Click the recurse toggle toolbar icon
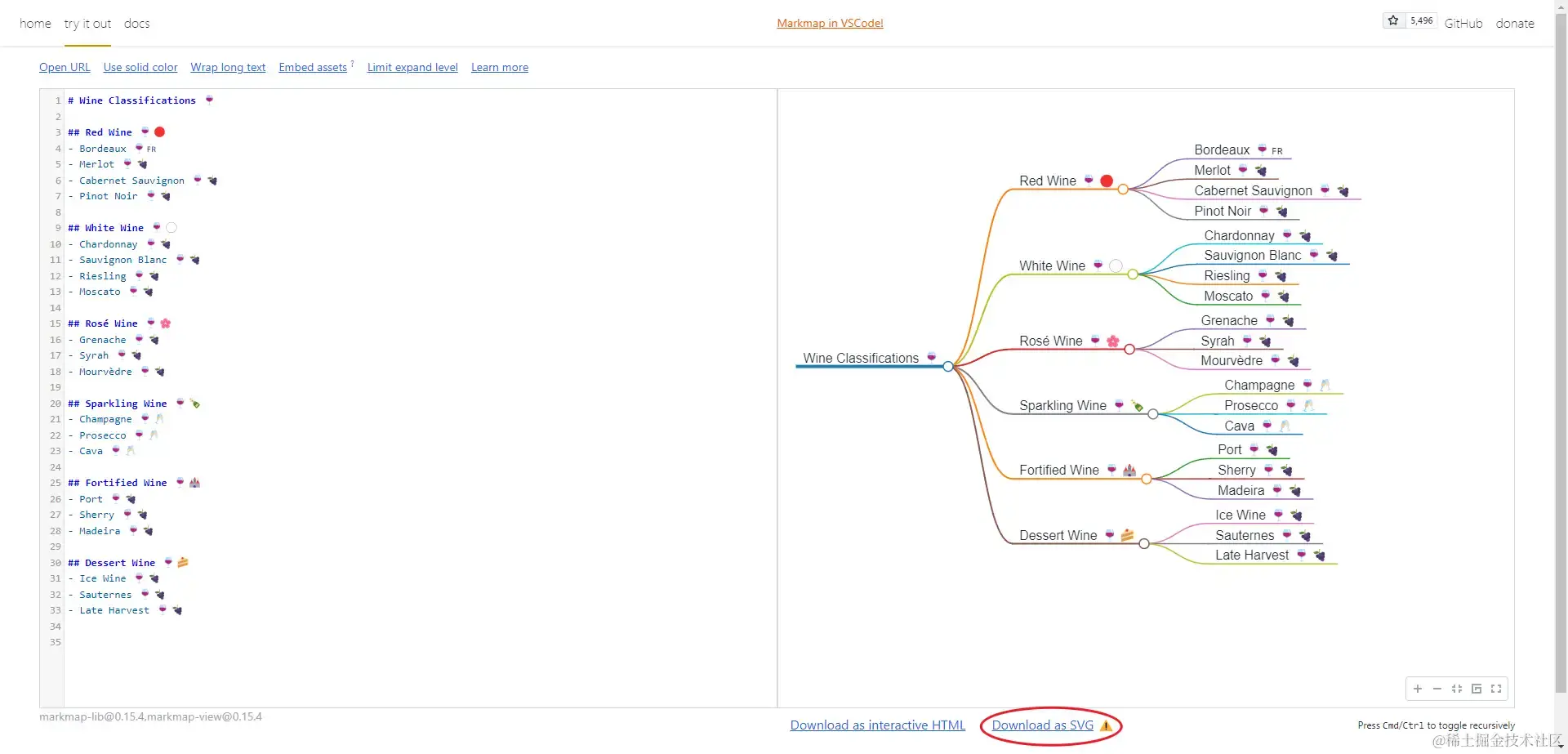 tap(1477, 689)
